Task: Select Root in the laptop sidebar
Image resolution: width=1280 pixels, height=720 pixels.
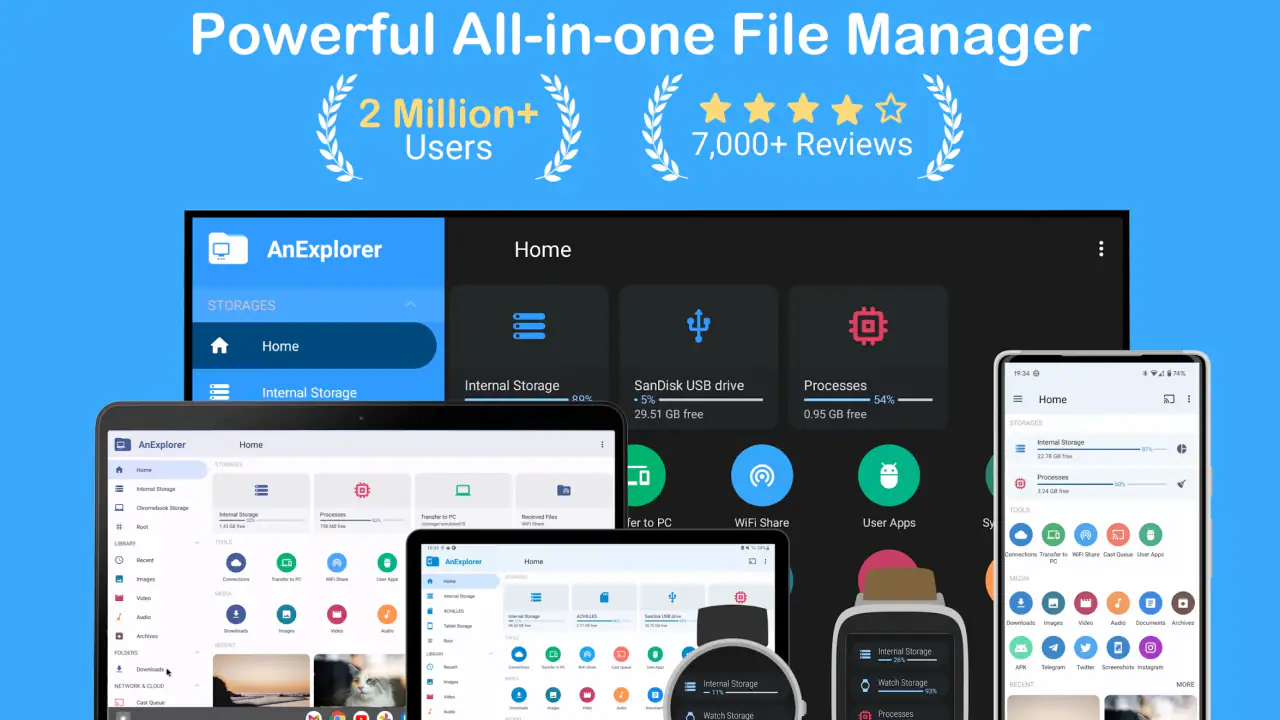Action: [x=160, y=526]
